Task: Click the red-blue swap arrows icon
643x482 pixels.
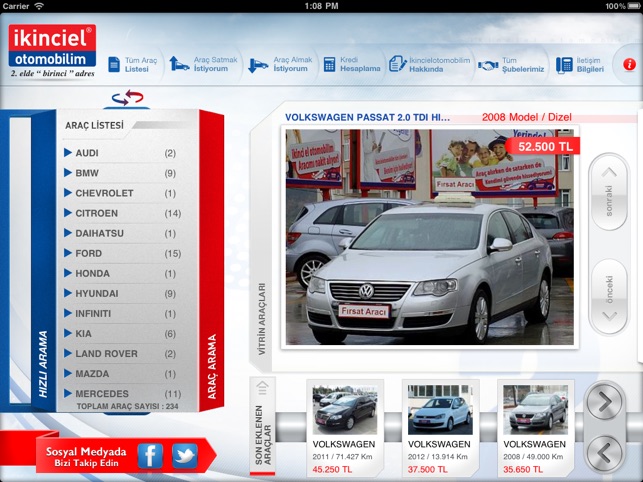Action: pos(128,98)
